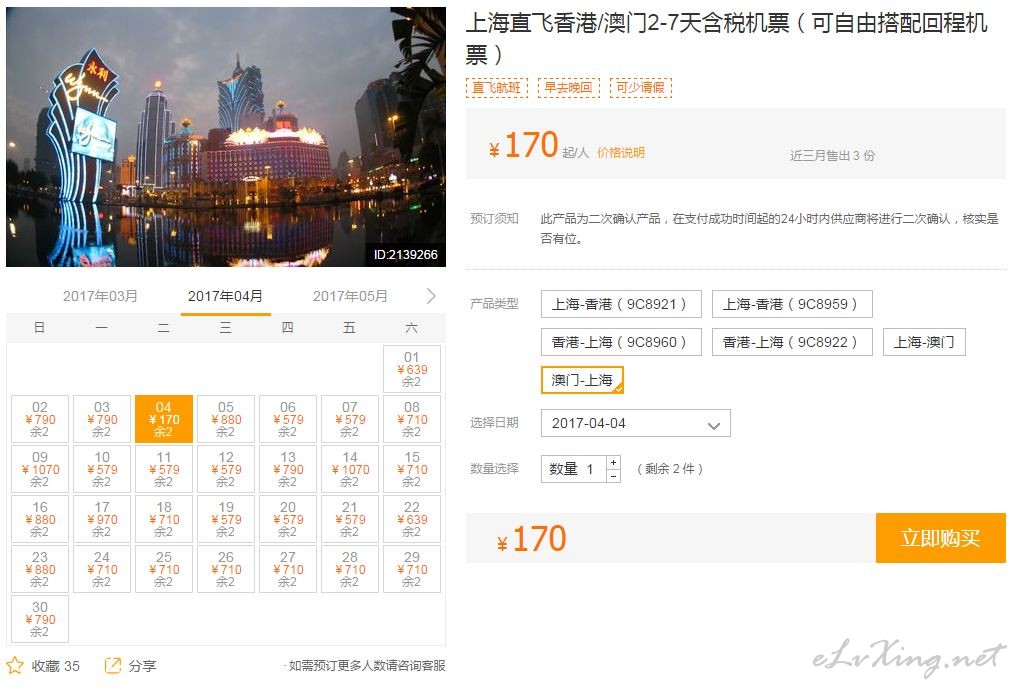The height and width of the screenshot is (691, 1017).
Task: Decrease quantity with minus stepper
Action: [x=614, y=476]
